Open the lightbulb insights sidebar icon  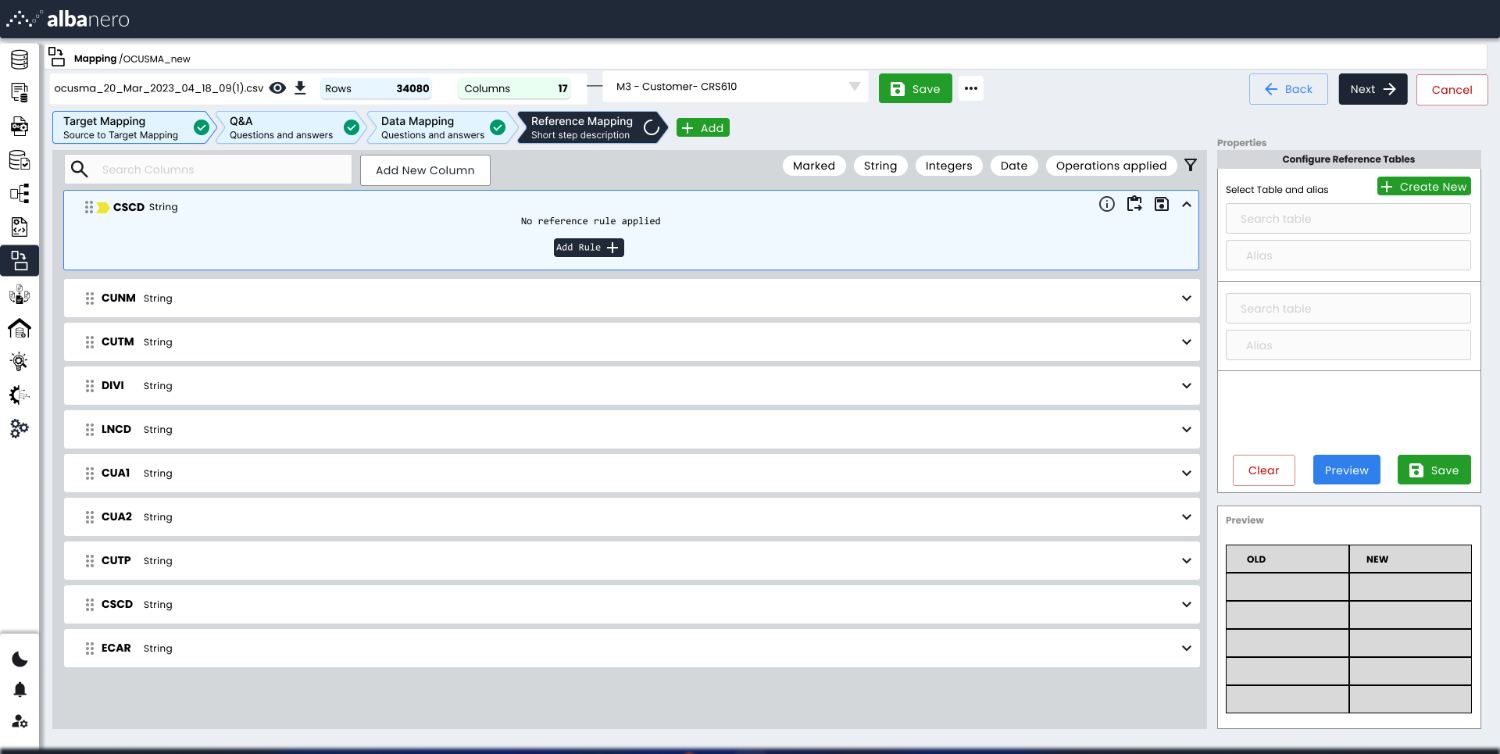click(x=19, y=361)
